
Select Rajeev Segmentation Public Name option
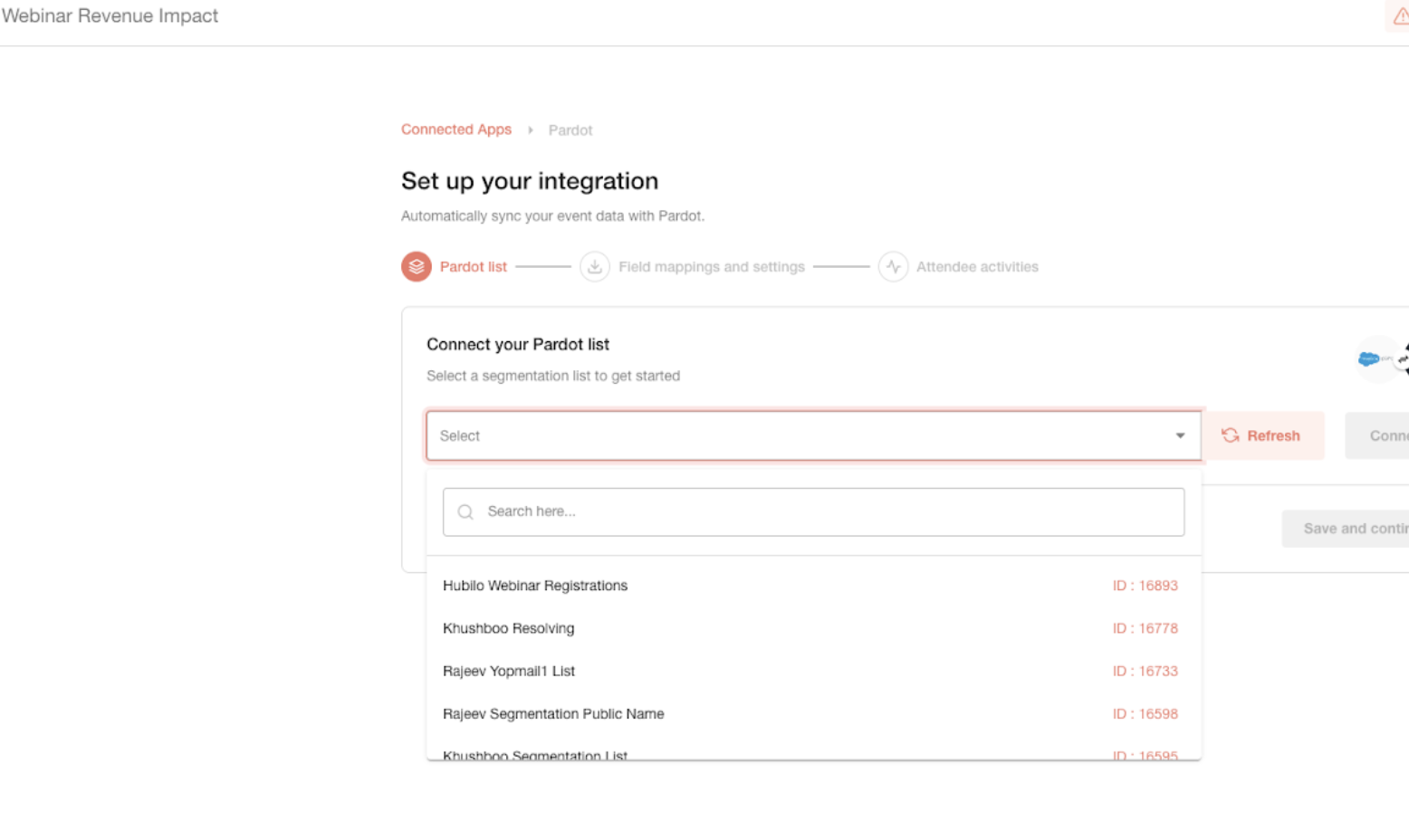pos(813,713)
